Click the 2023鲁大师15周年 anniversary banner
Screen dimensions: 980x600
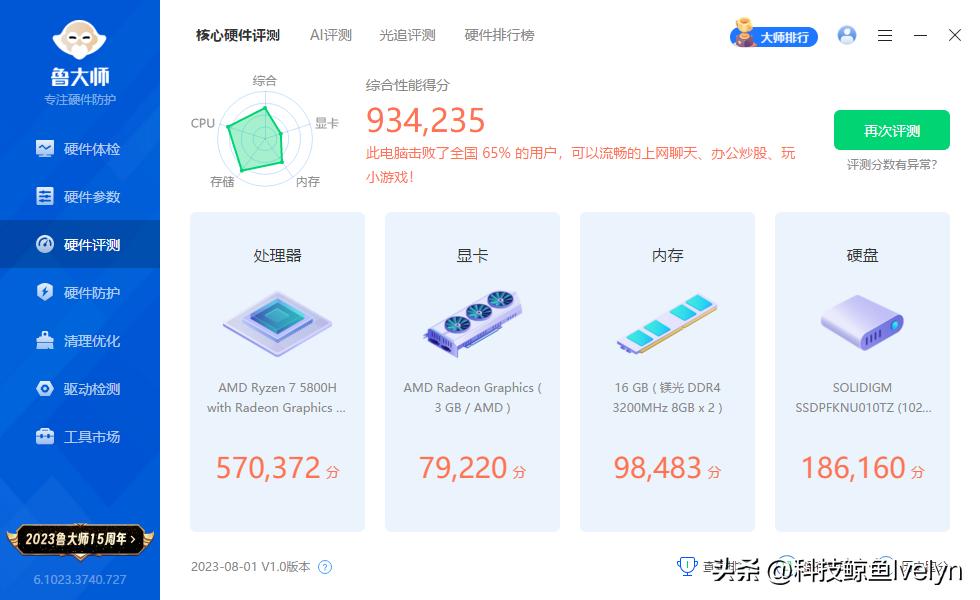(80, 539)
